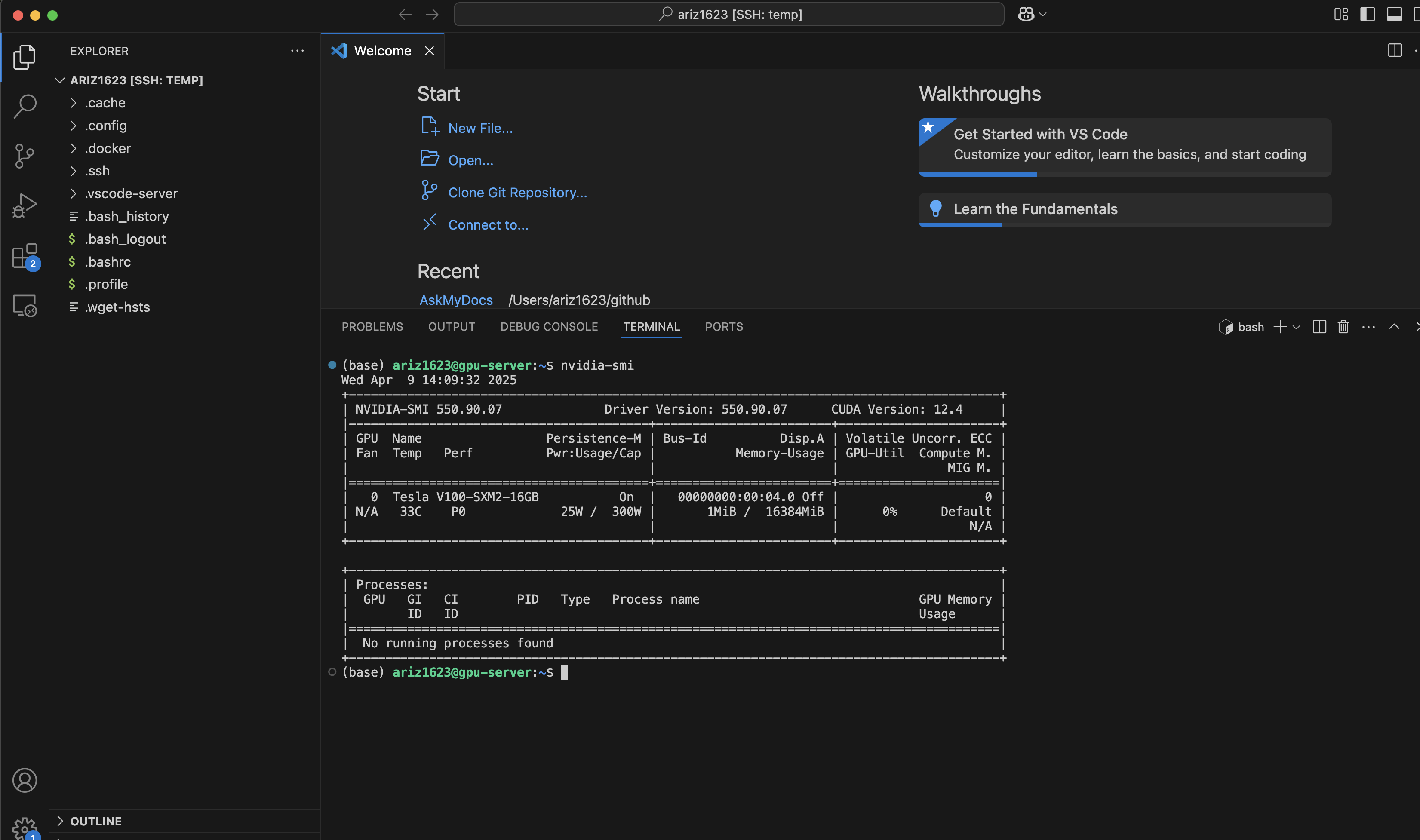Open the .profile file
Image resolution: width=1420 pixels, height=840 pixels.
[x=184, y=284]
